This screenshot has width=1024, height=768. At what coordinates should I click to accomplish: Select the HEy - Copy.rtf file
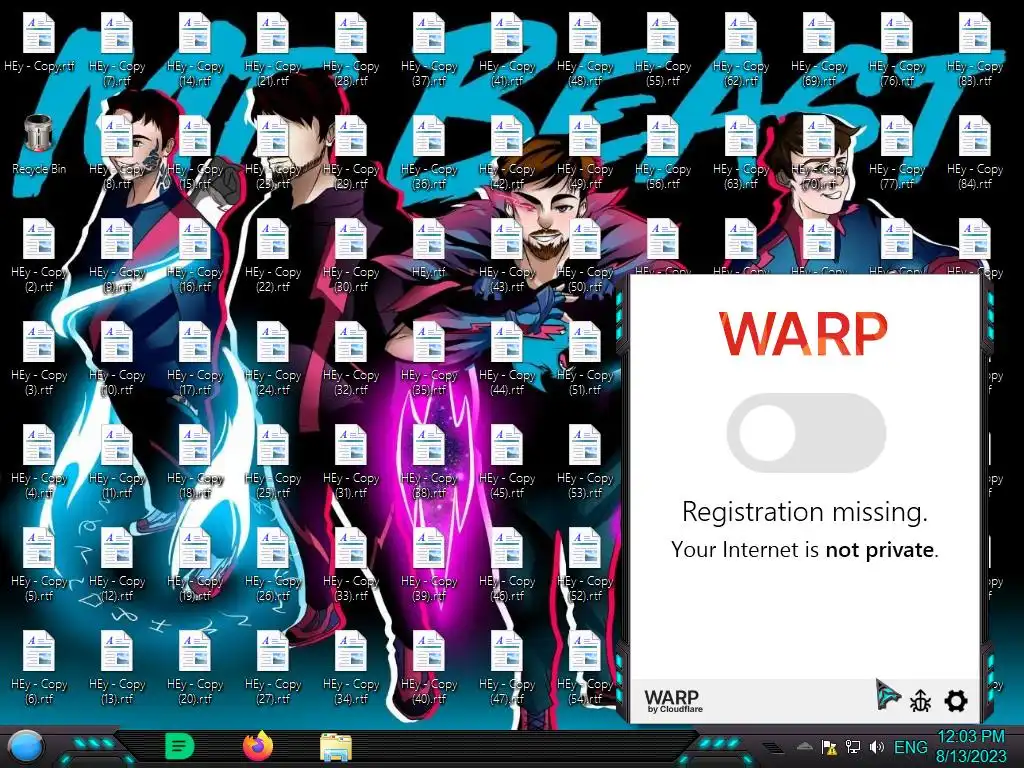tap(39, 42)
